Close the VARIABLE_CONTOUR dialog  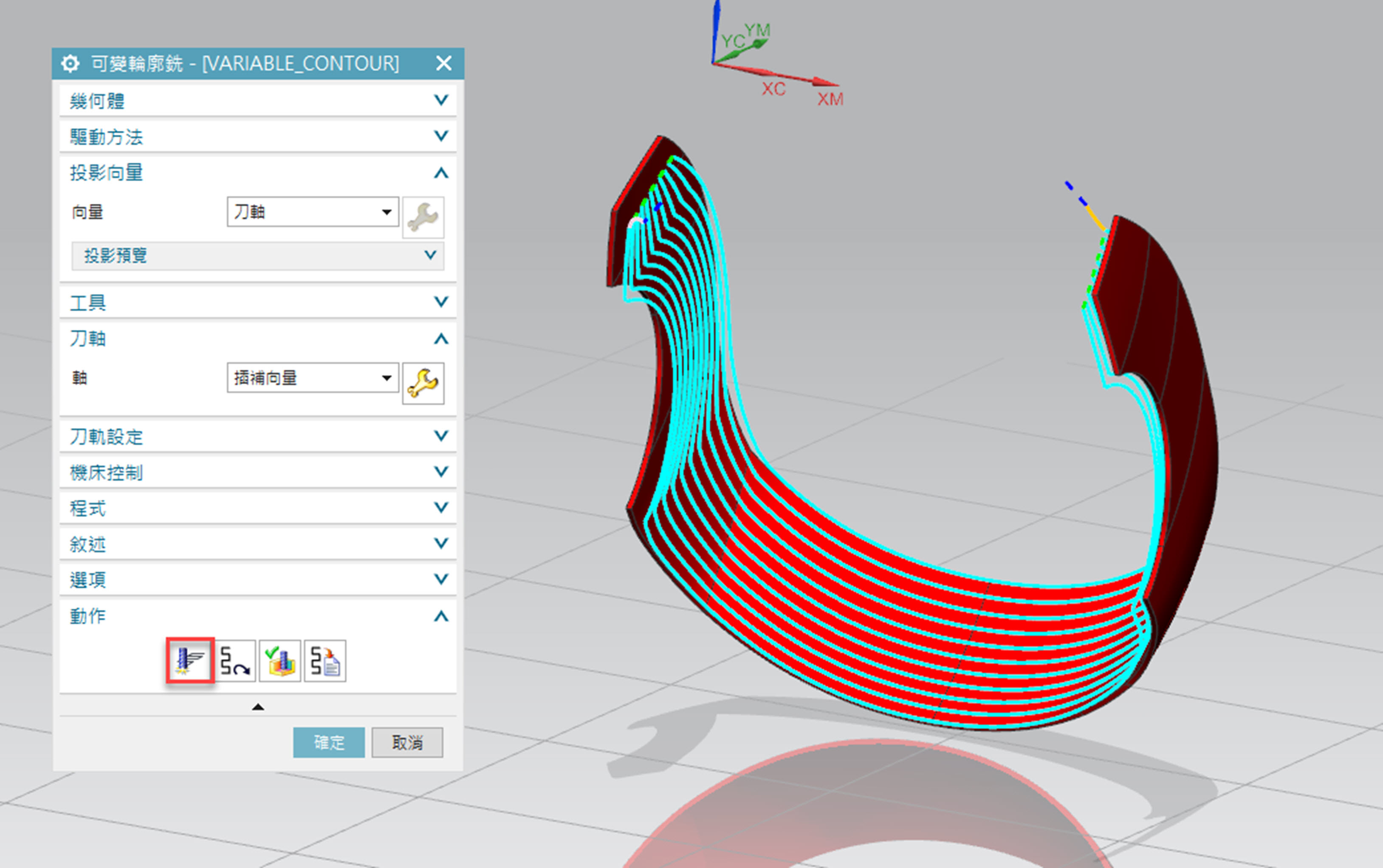(x=444, y=63)
